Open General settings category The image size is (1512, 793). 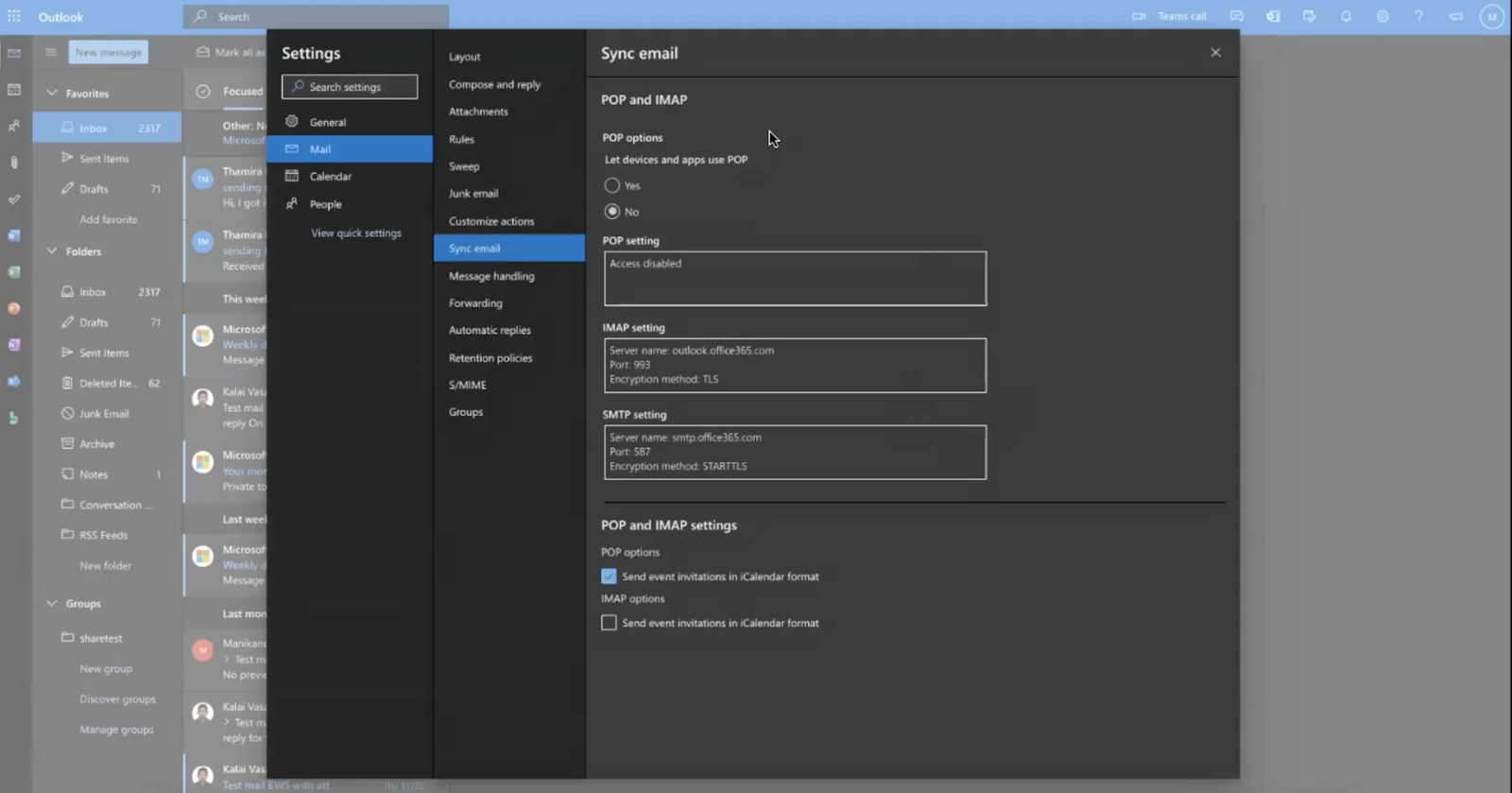[x=350, y=122]
